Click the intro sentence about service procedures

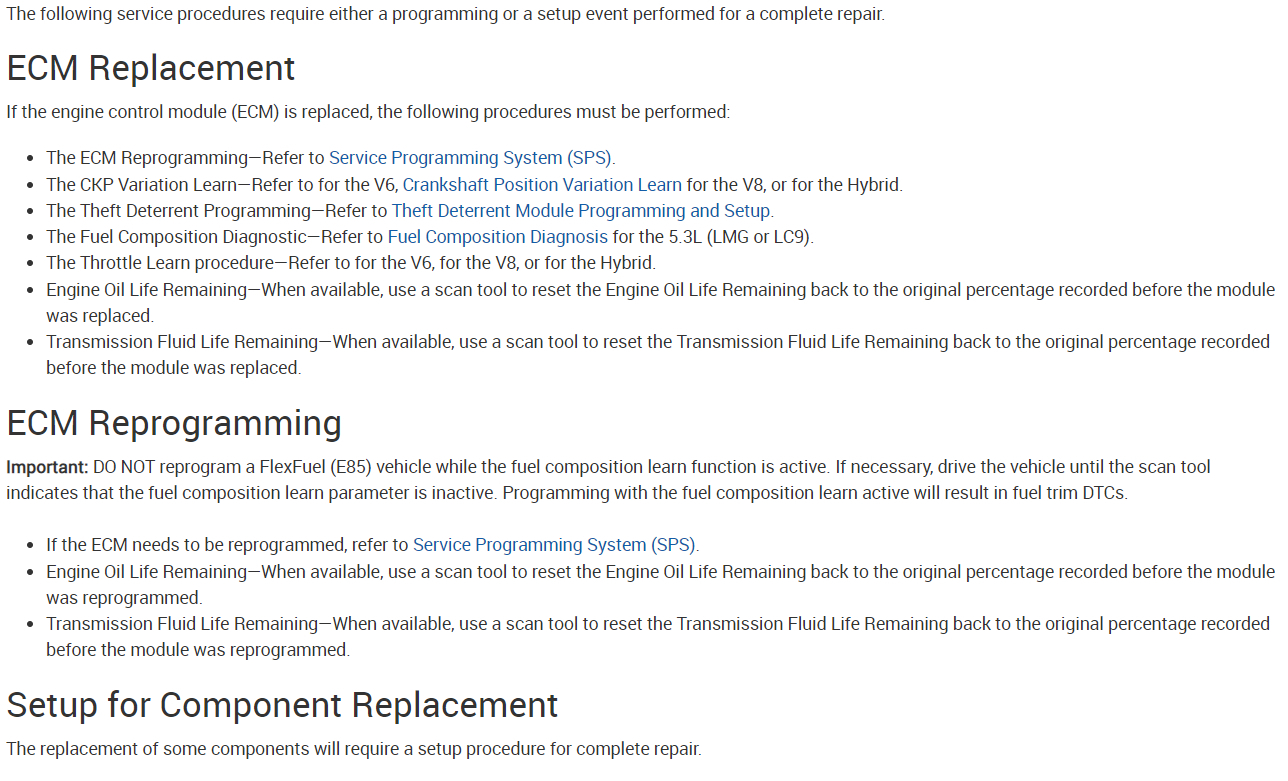(x=445, y=15)
